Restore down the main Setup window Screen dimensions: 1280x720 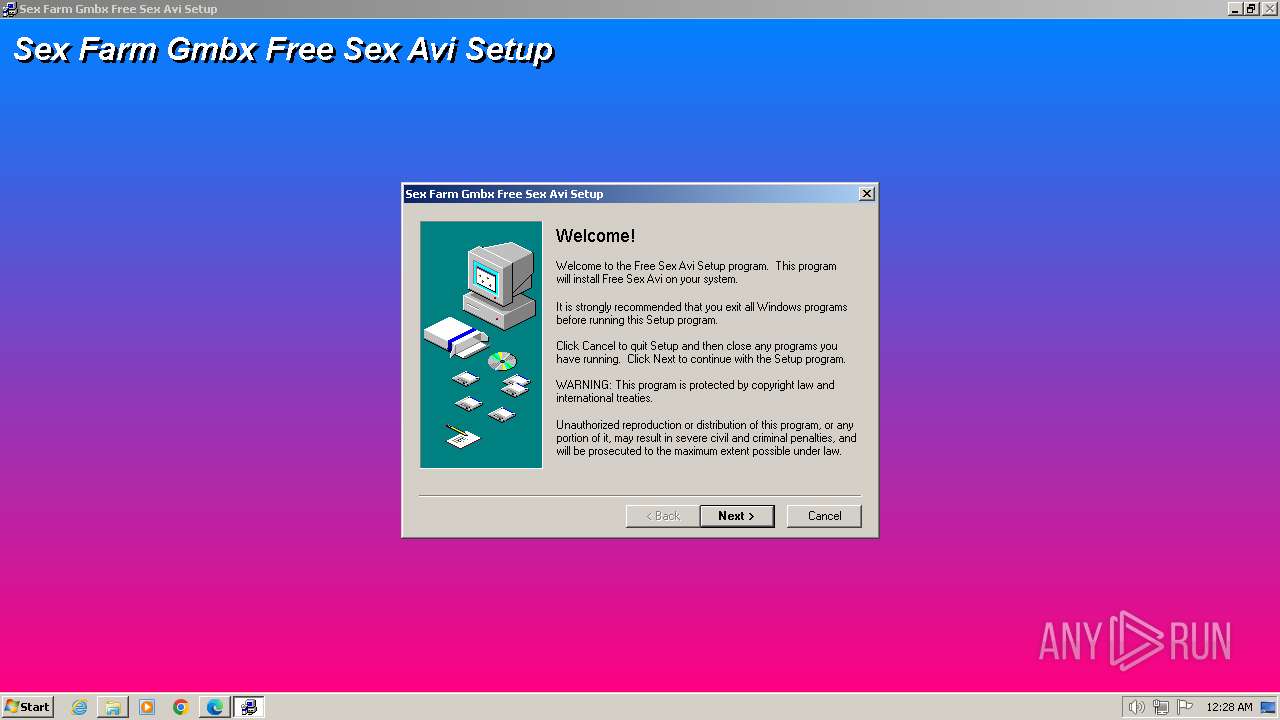(1251, 9)
